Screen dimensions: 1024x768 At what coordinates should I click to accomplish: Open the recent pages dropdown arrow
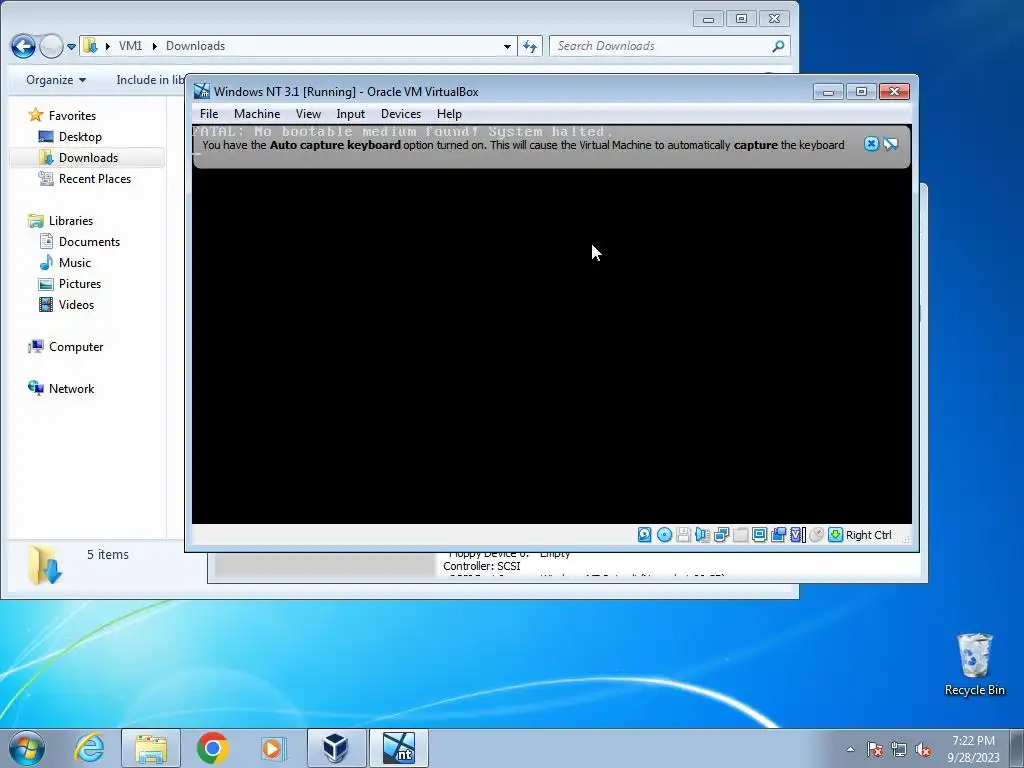click(71, 46)
